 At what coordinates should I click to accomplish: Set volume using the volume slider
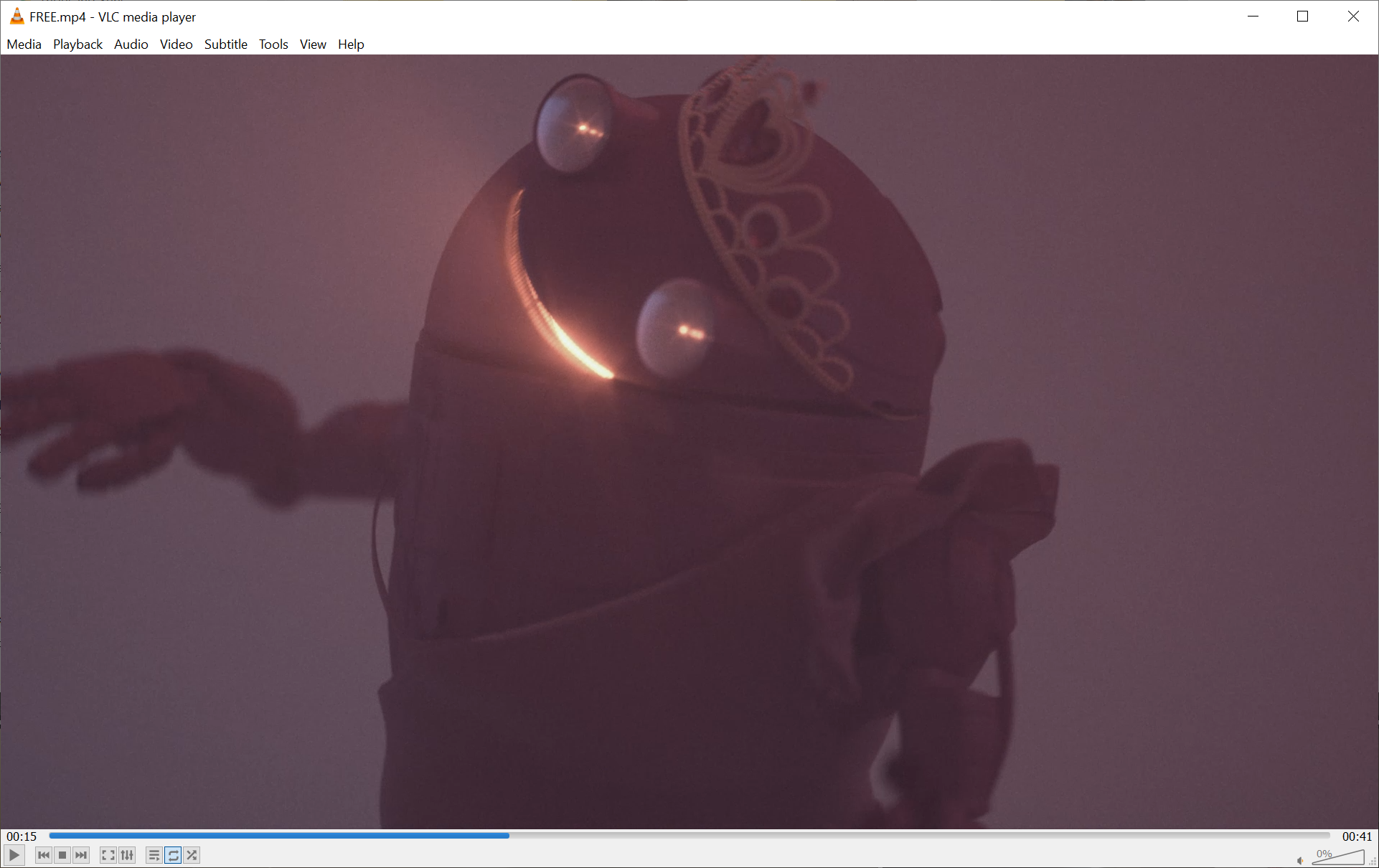[1339, 857]
